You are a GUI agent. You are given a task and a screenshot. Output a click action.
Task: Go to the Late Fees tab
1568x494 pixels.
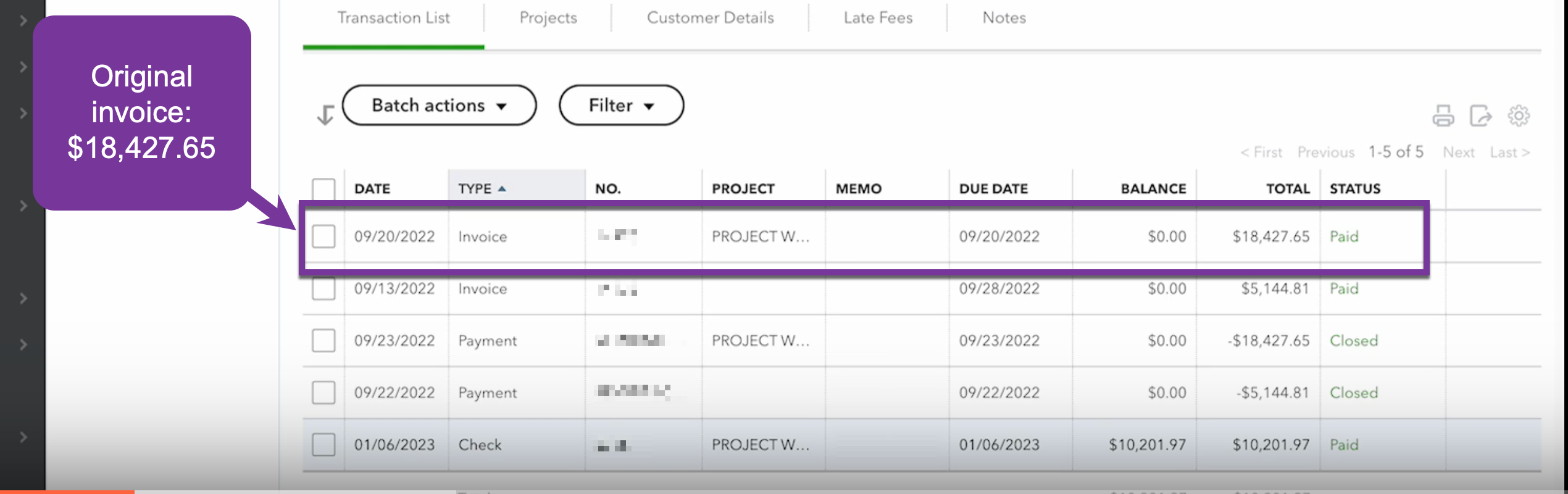coord(878,18)
